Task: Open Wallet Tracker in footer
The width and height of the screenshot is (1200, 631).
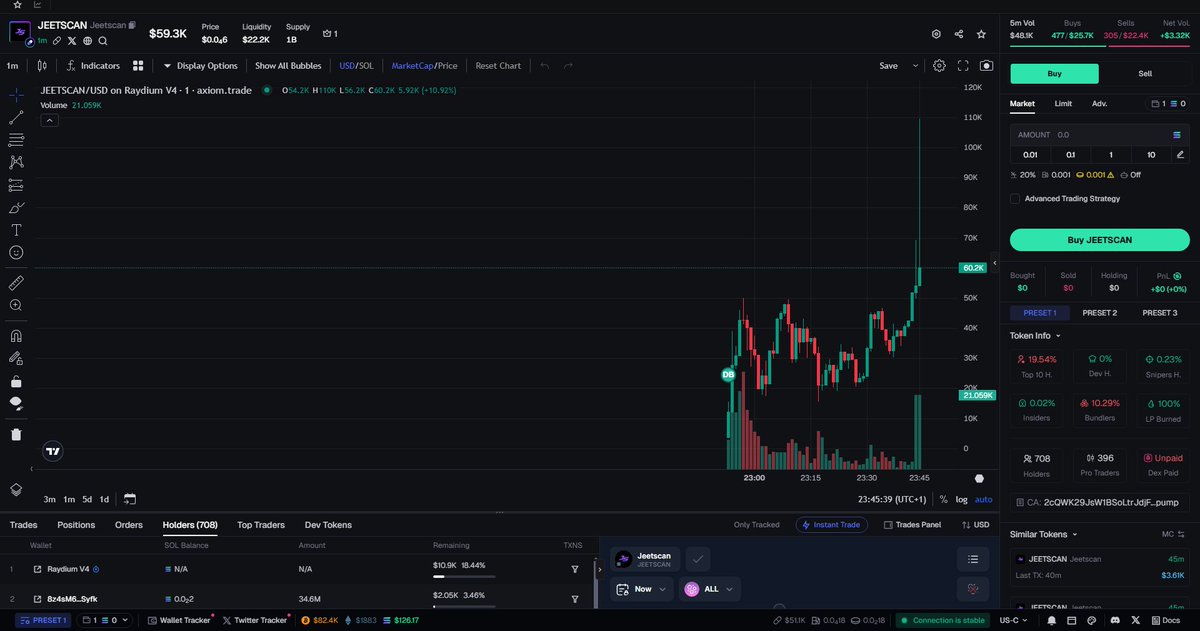Action: pos(179,621)
